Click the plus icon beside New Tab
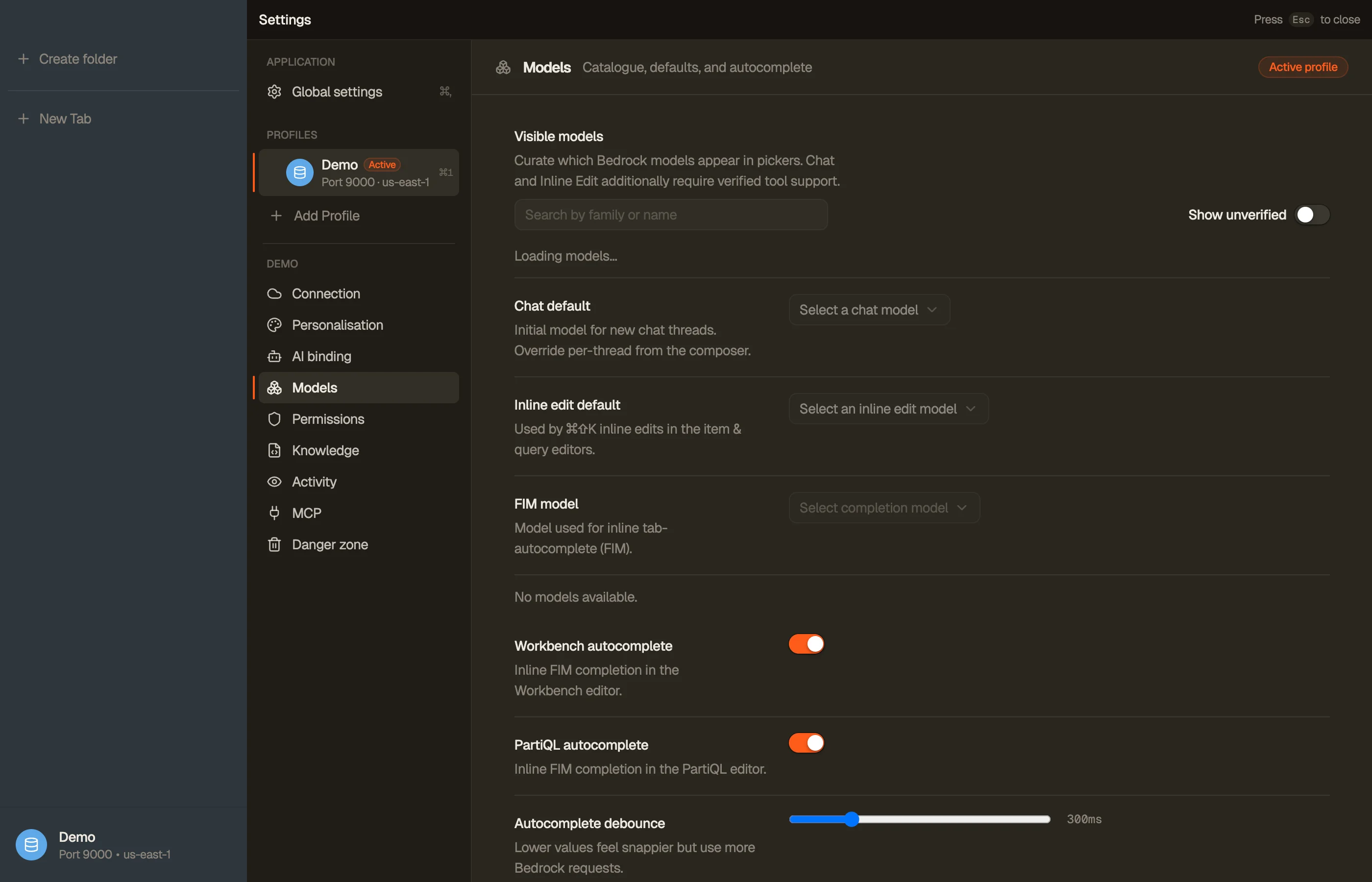 [23, 119]
